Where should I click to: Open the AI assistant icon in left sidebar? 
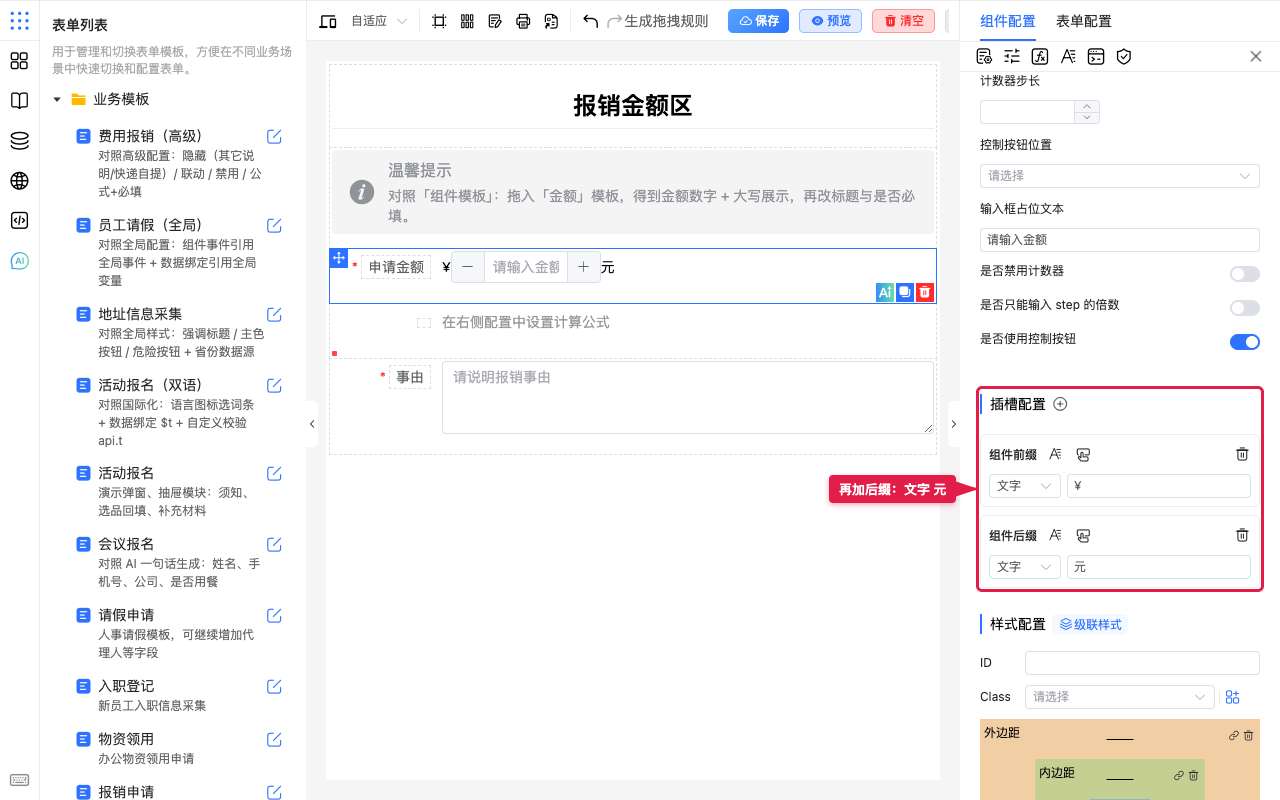19,261
